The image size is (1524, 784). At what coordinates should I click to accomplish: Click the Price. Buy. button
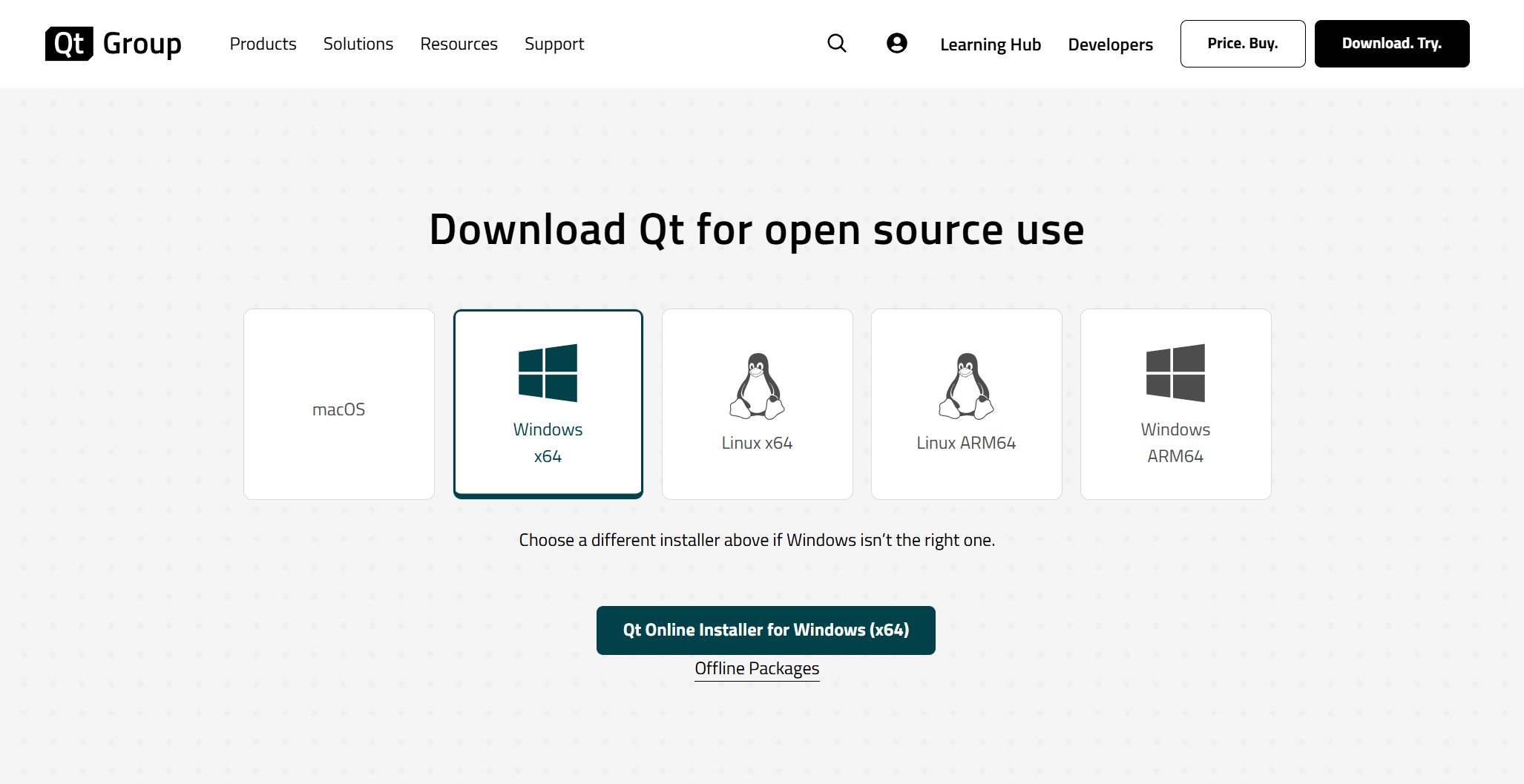click(x=1242, y=44)
